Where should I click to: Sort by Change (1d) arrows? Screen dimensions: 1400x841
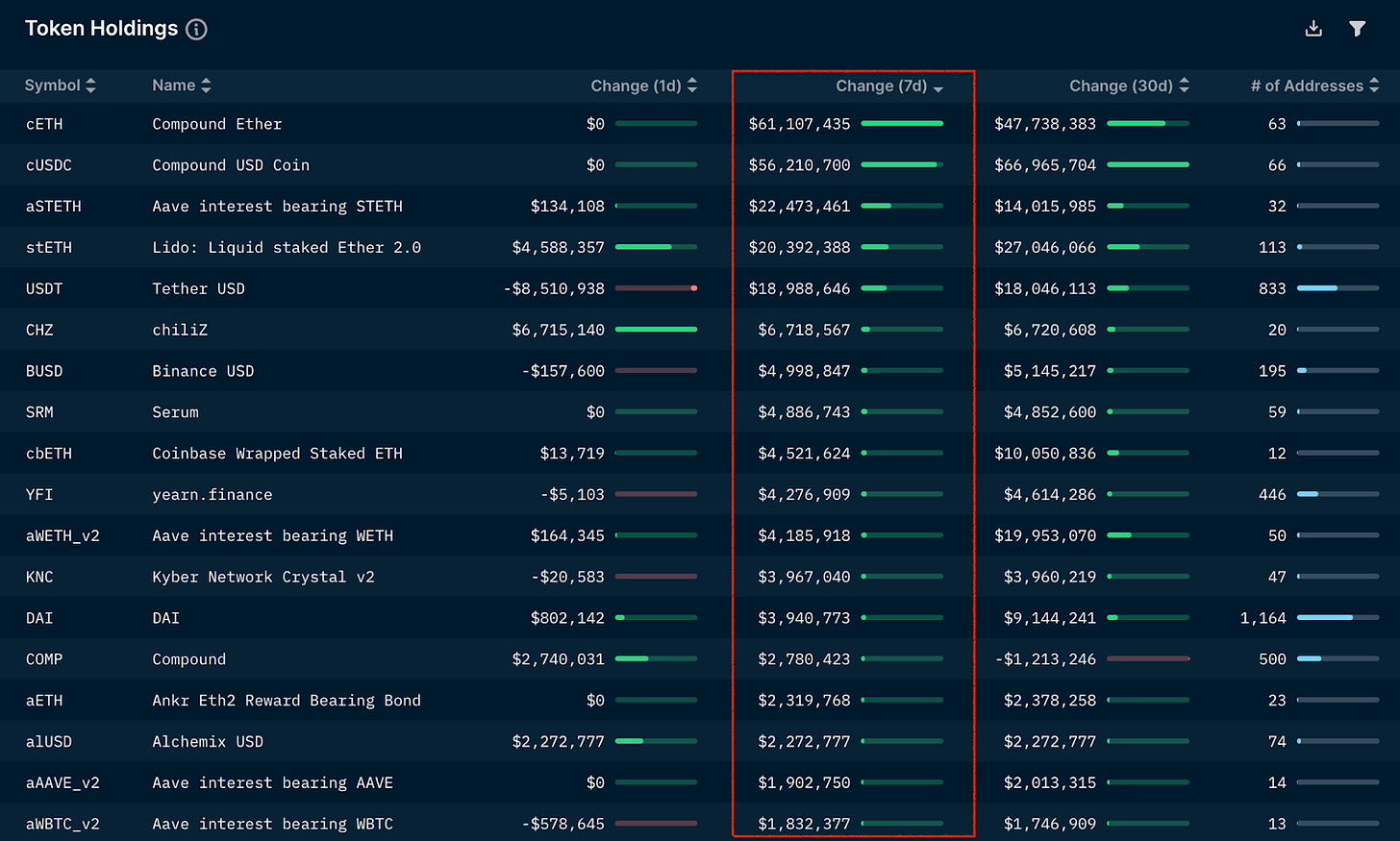(x=692, y=86)
